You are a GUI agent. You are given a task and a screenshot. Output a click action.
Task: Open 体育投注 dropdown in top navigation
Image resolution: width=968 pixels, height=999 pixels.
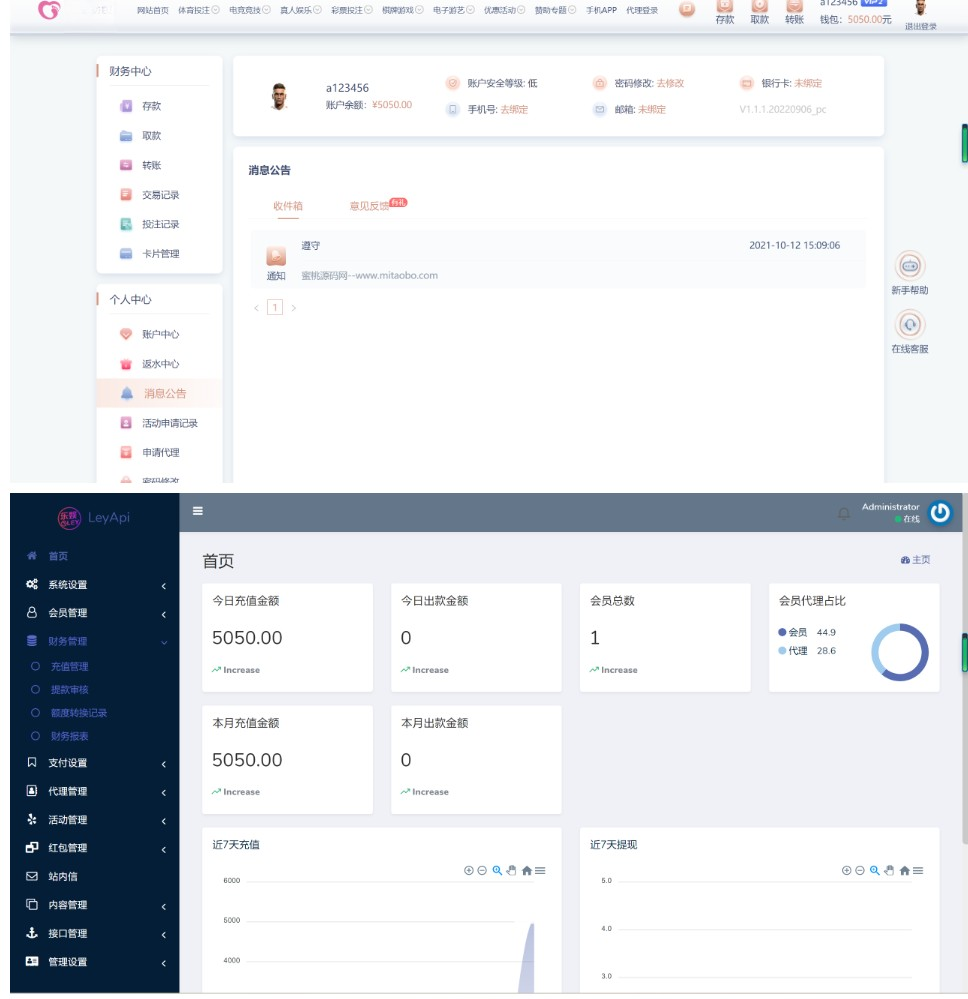[198, 10]
